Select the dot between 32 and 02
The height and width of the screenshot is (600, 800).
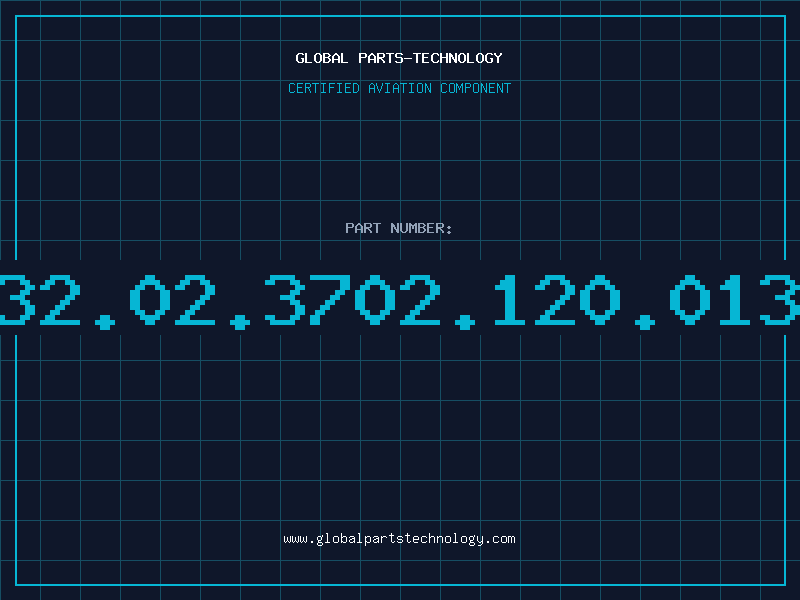[x=105, y=322]
